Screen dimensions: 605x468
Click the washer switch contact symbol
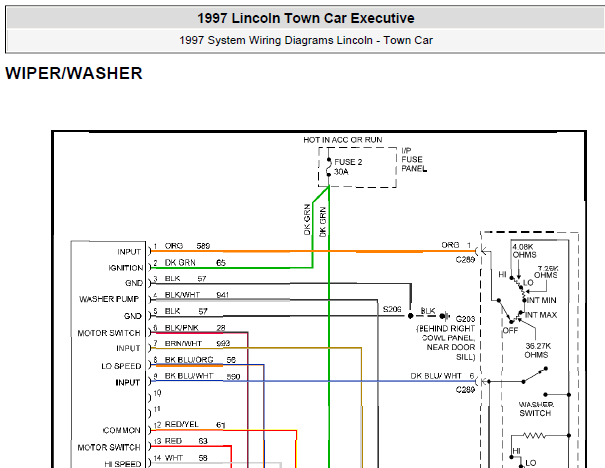535,375
